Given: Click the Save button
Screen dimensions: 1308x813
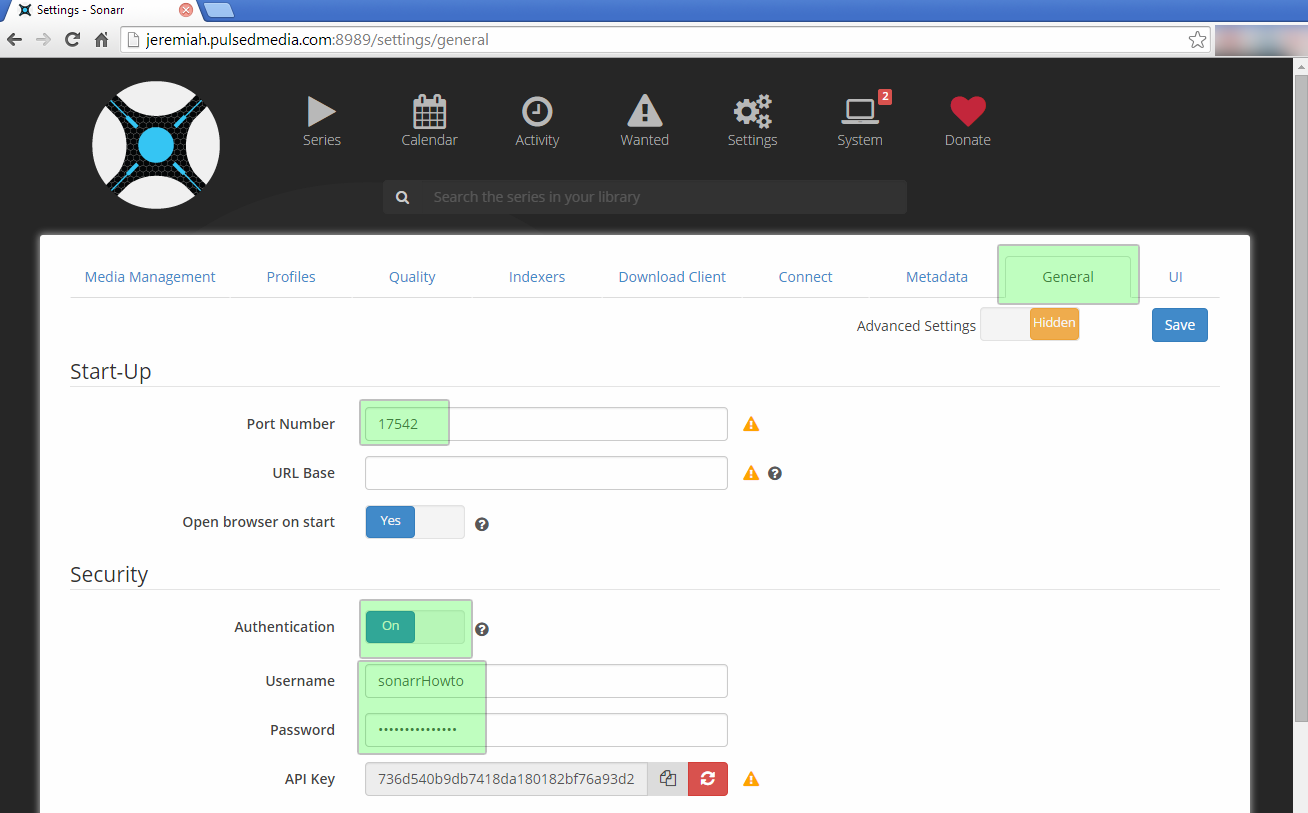Looking at the screenshot, I should pyautogui.click(x=1179, y=325).
